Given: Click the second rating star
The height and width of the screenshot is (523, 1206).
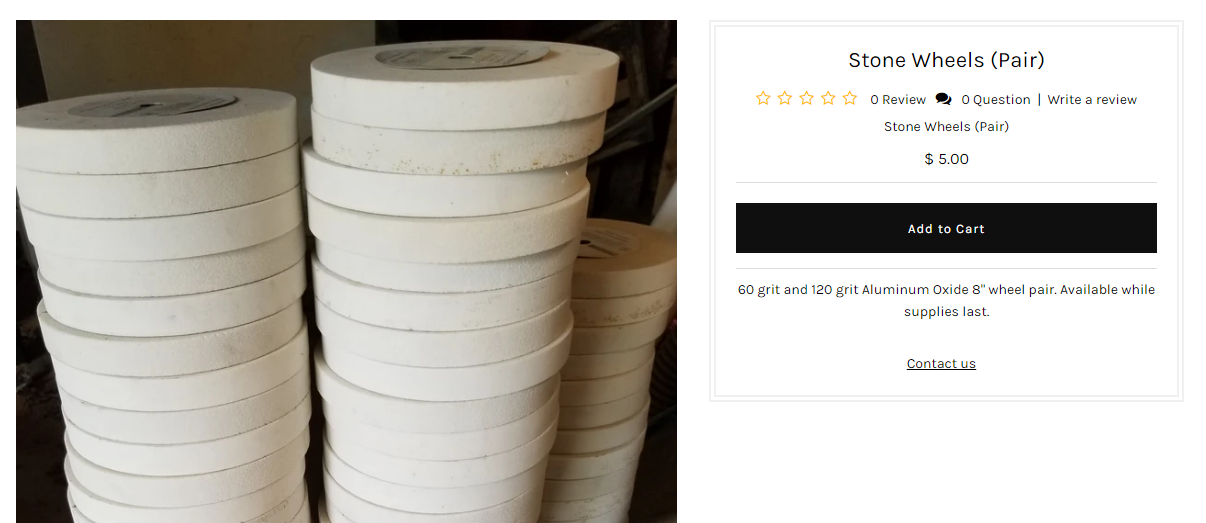Looking at the screenshot, I should 785,98.
